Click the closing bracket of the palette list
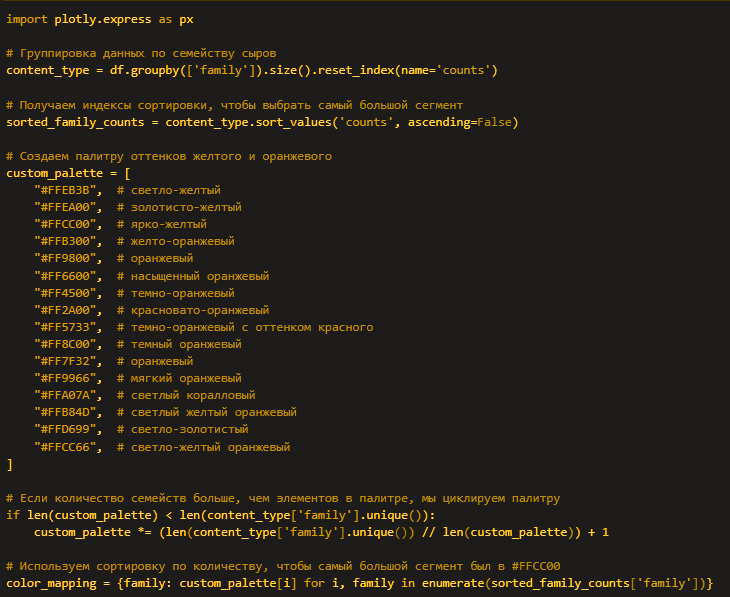The width and height of the screenshot is (730, 597). (x=9, y=464)
